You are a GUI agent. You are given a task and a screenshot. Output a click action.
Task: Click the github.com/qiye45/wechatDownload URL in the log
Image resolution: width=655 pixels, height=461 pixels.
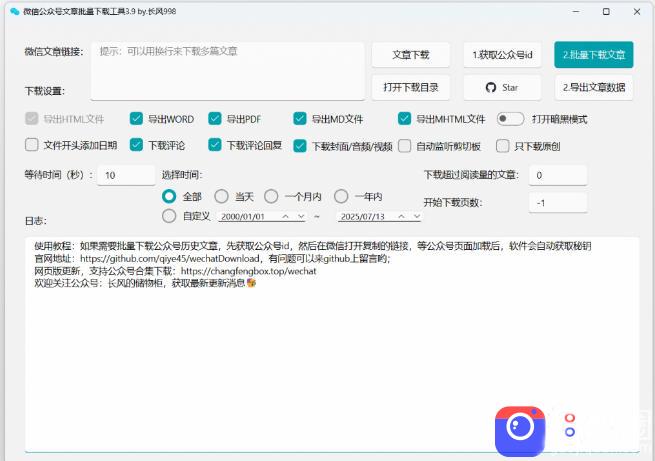[x=170, y=258]
